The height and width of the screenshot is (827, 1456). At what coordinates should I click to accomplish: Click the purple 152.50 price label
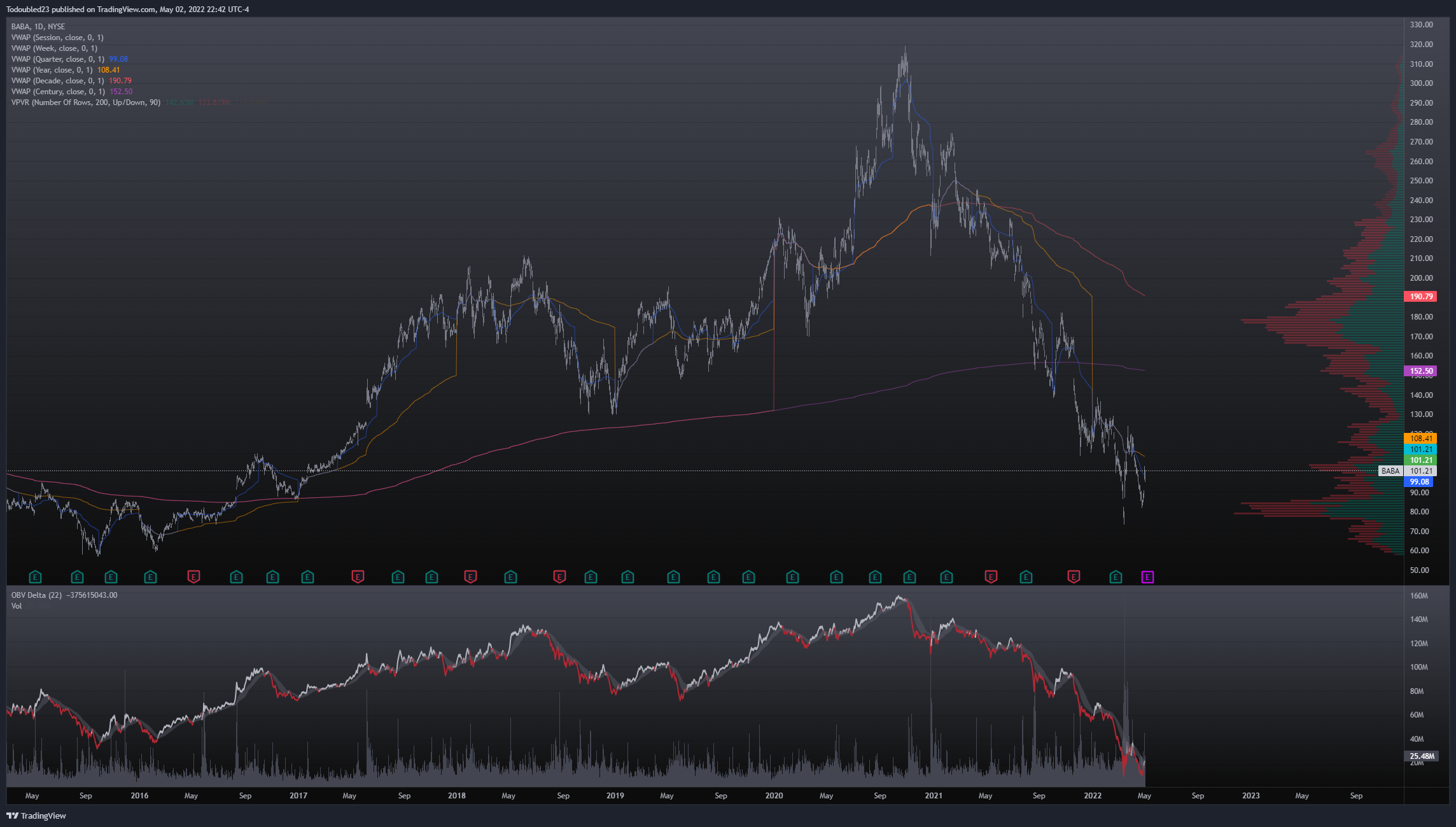(1420, 371)
